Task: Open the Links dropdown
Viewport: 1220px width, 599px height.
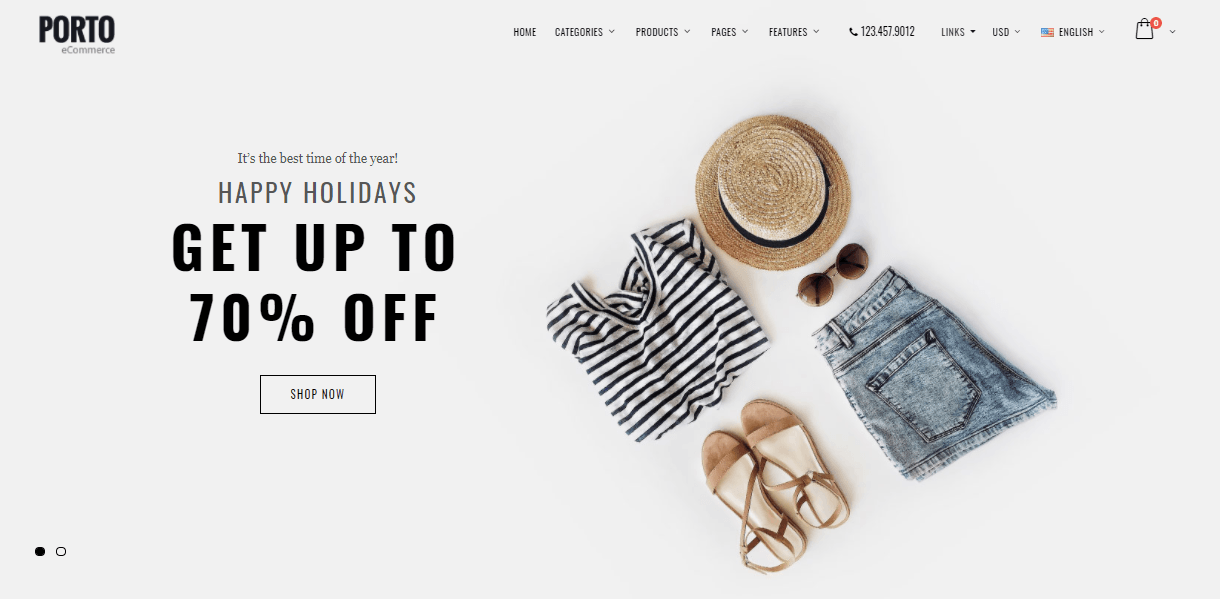Action: (x=958, y=32)
